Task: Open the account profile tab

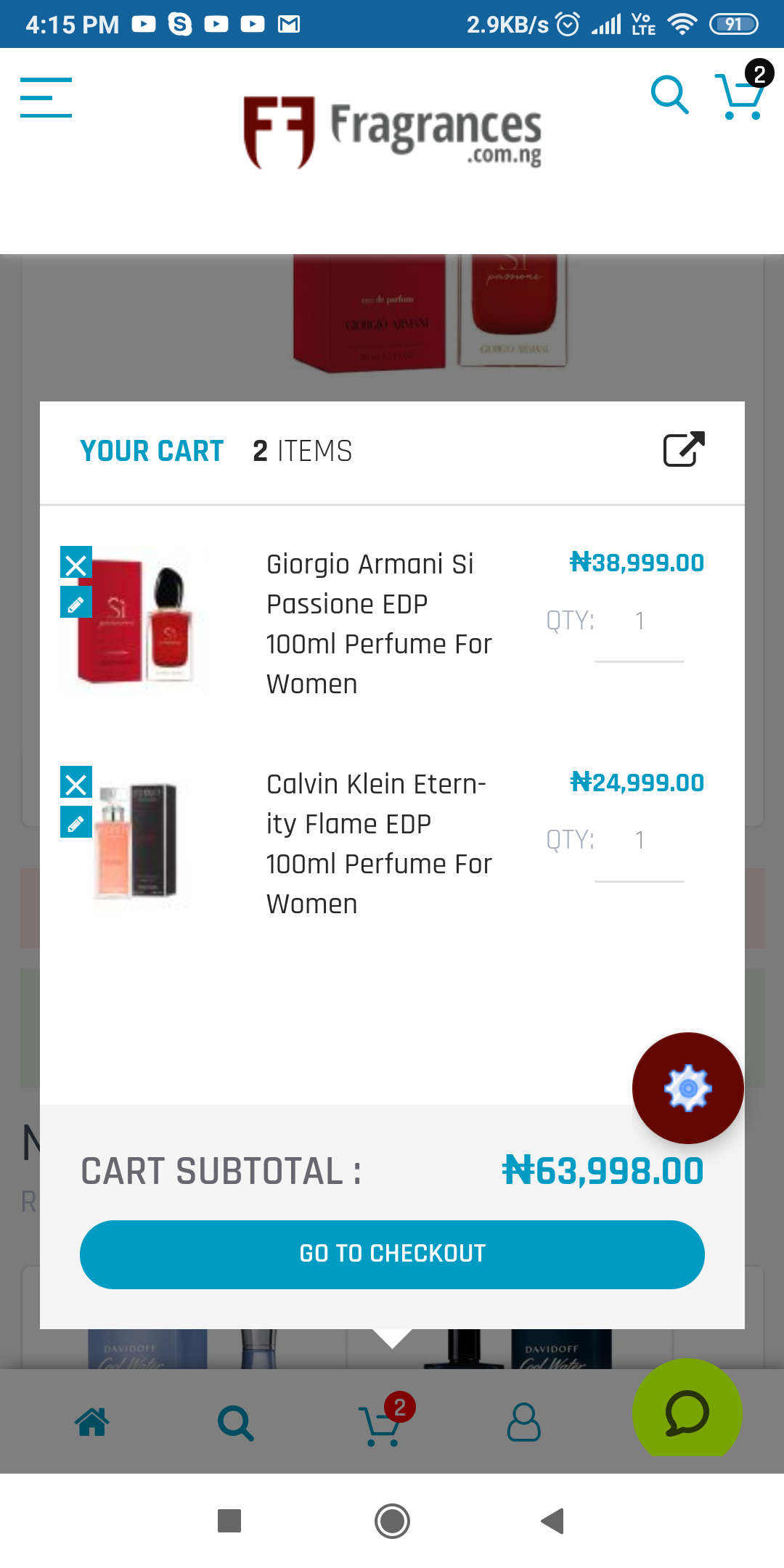Action: [x=523, y=1422]
